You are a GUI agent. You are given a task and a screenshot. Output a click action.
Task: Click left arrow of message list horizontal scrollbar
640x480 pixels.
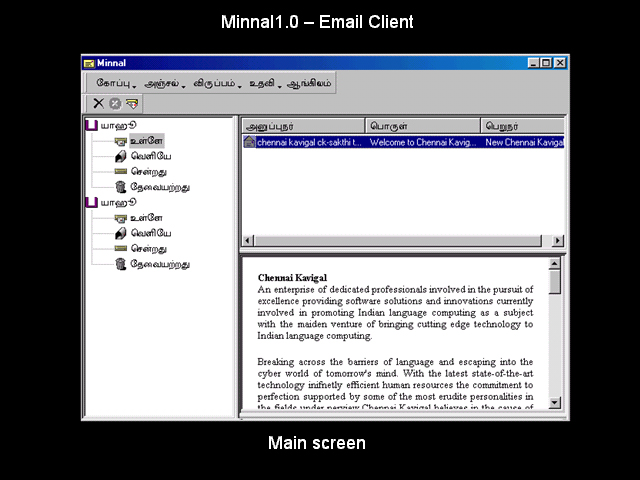point(248,241)
